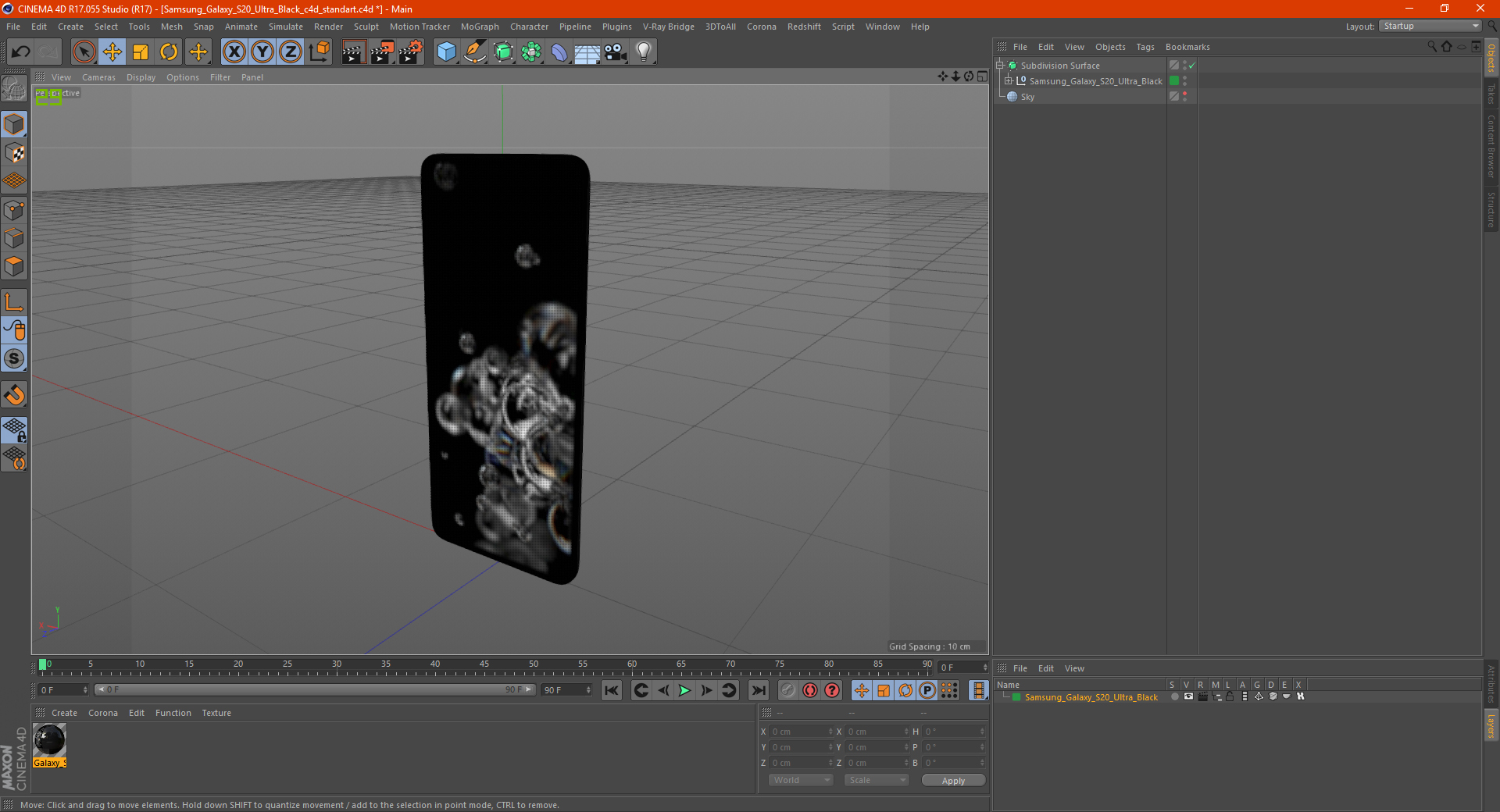This screenshot has width=1500, height=812.
Task: Click the Undo arrow icon
Action: tap(21, 52)
